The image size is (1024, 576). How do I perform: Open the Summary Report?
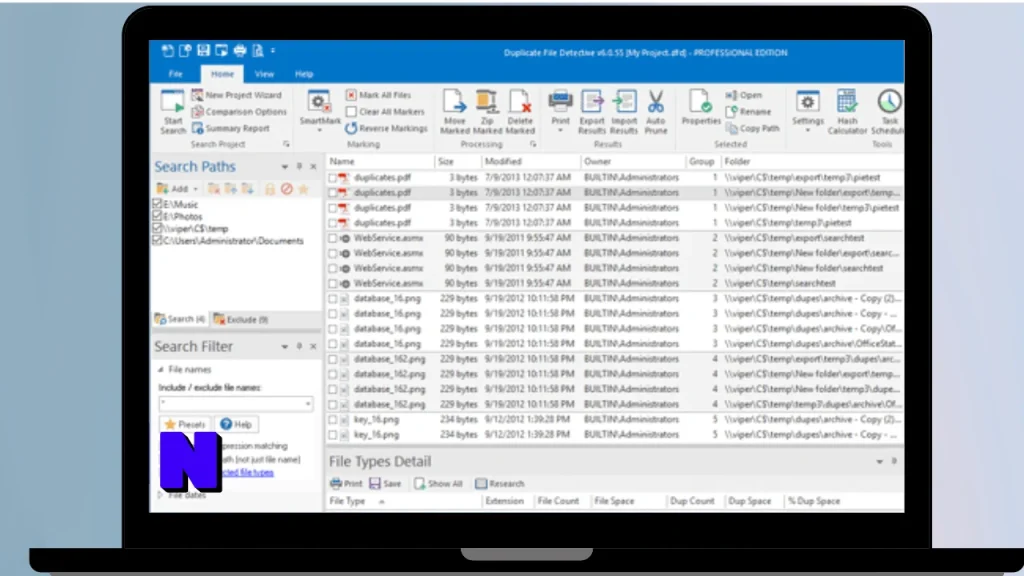pyautogui.click(x=231, y=129)
